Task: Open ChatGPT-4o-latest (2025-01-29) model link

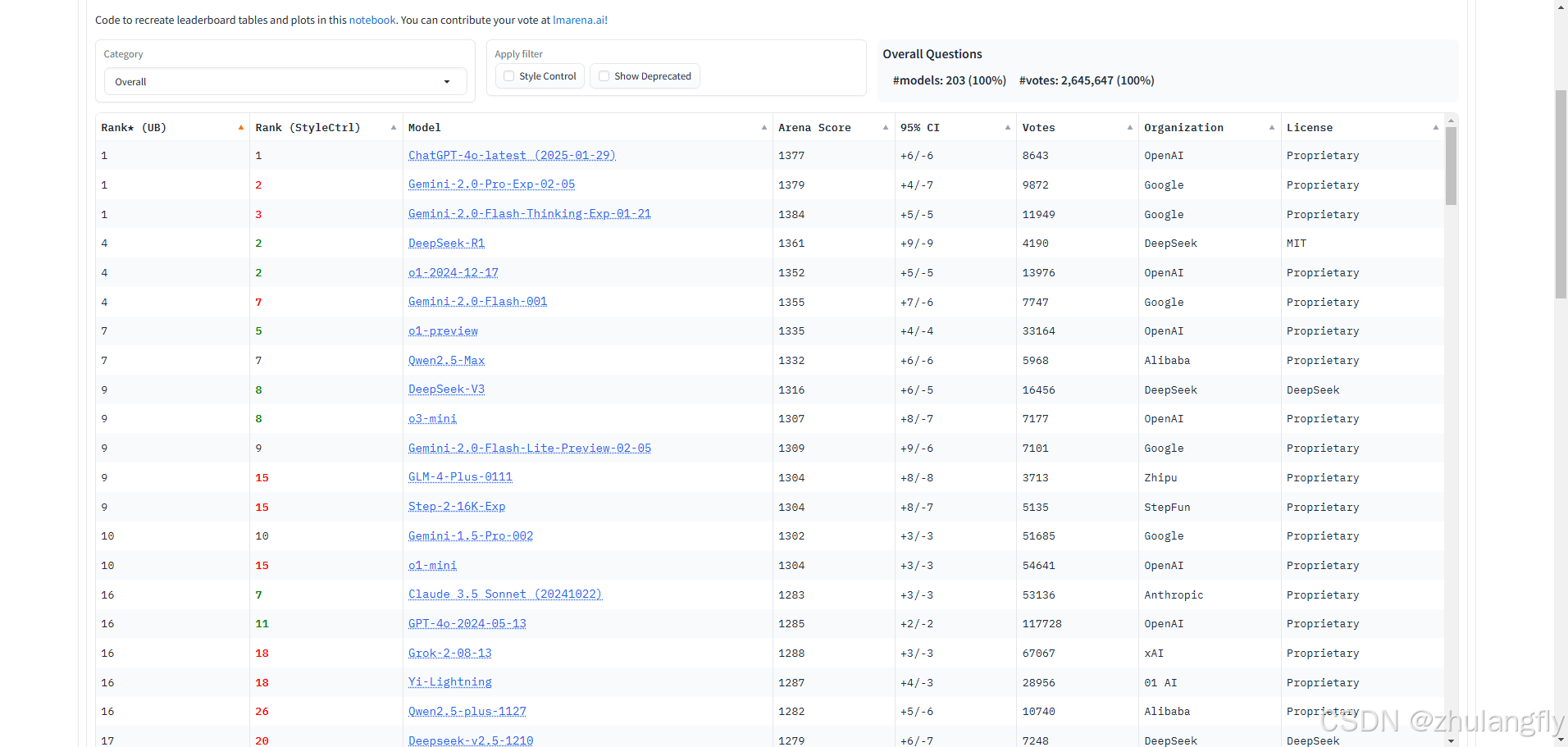Action: point(512,156)
